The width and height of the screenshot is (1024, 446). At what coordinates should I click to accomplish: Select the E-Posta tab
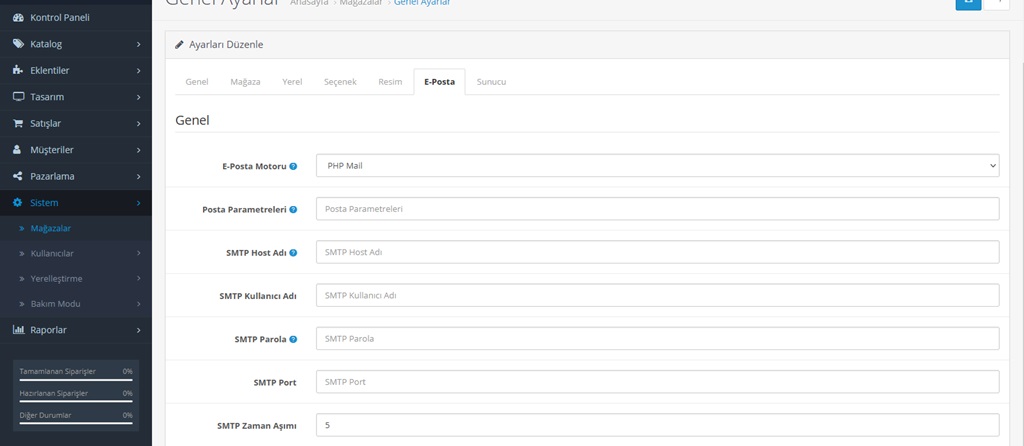click(x=440, y=82)
